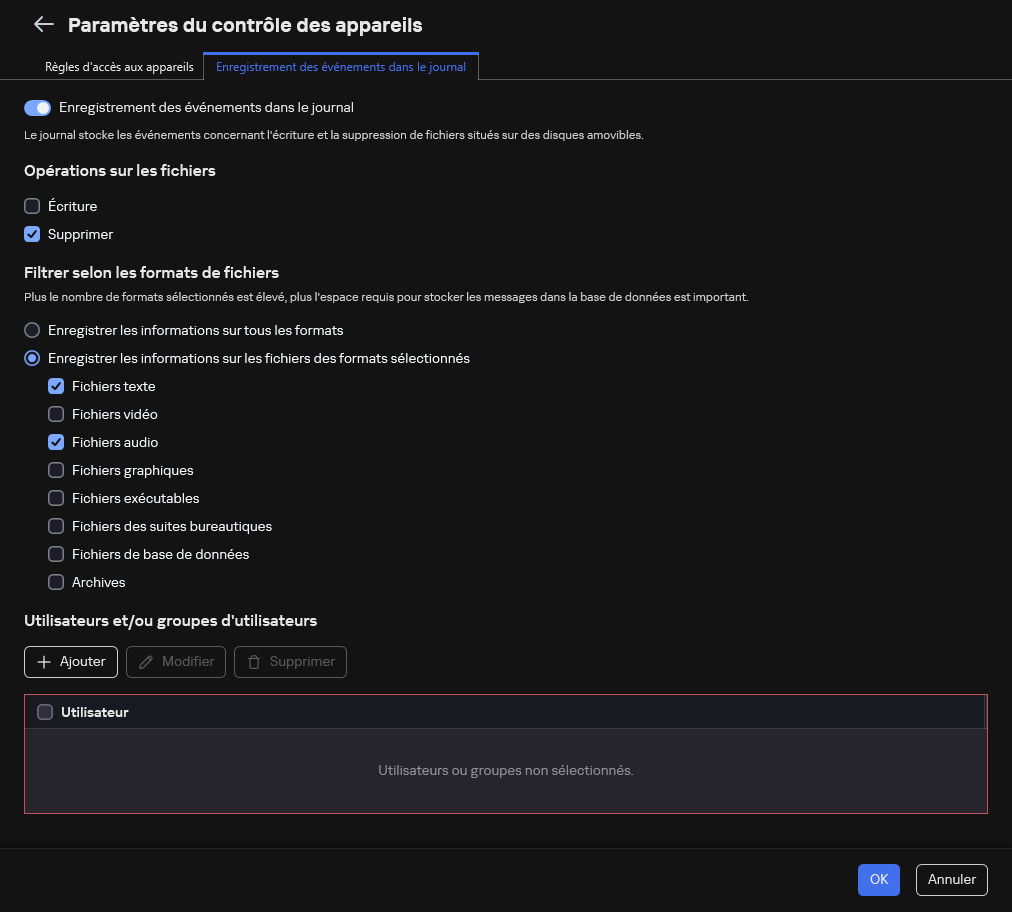Select the radio for selected file formats

point(32,358)
